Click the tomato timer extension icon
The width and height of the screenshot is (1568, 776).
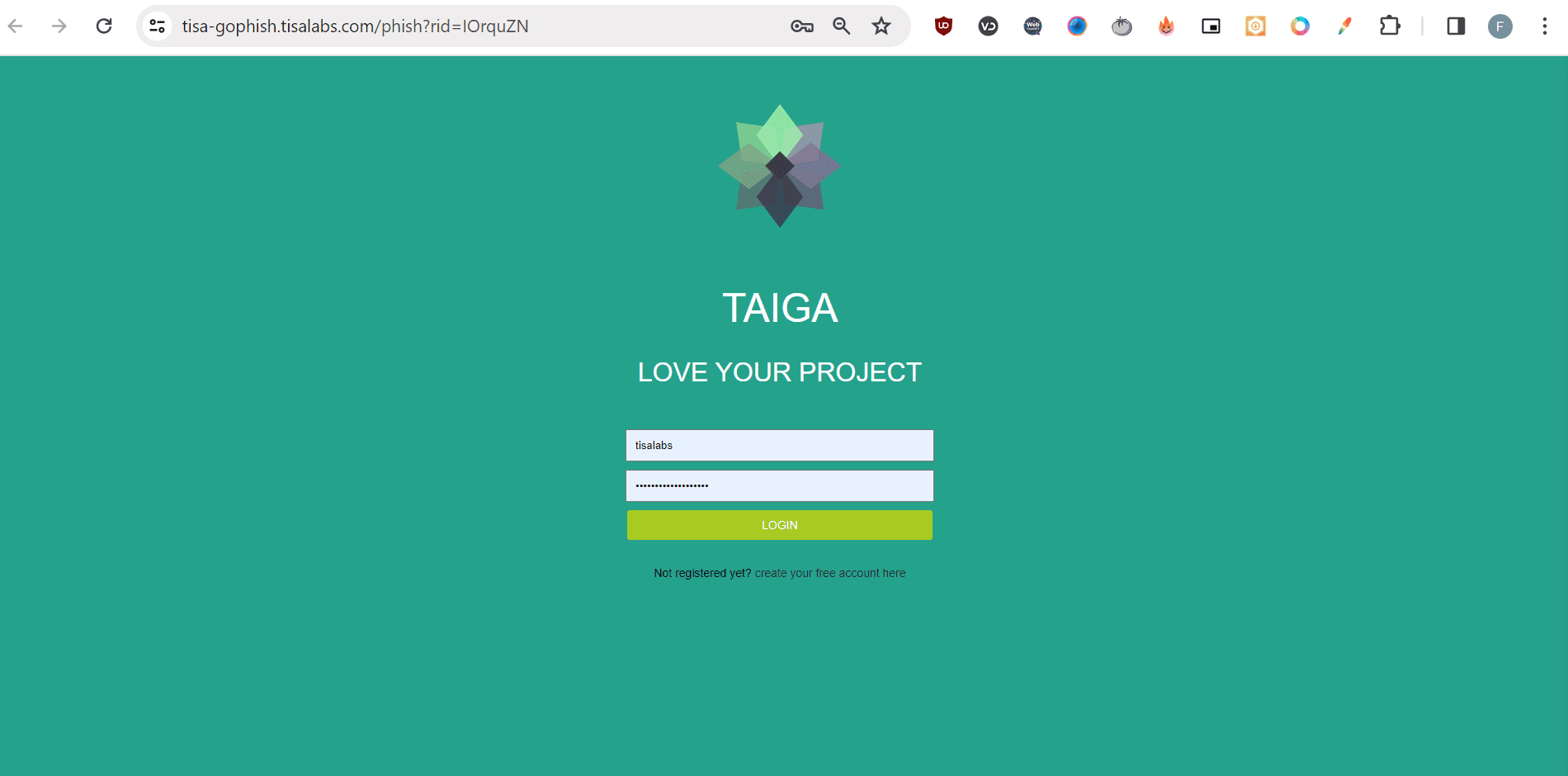1122,26
